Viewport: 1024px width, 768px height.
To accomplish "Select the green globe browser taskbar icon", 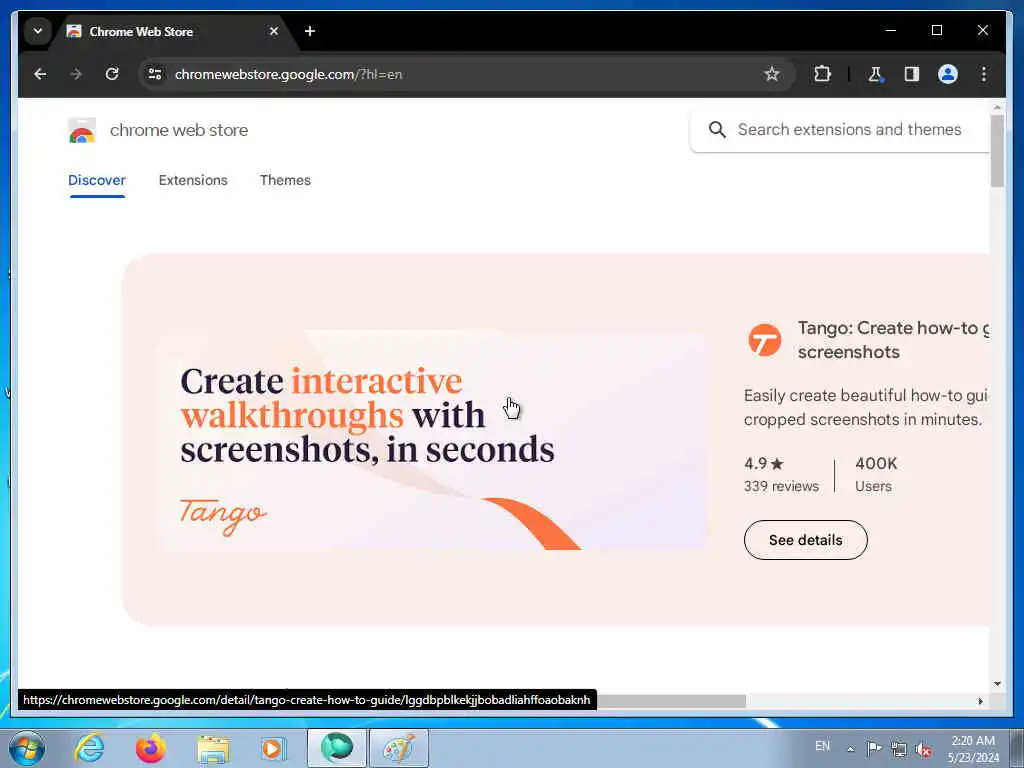I will [337, 748].
